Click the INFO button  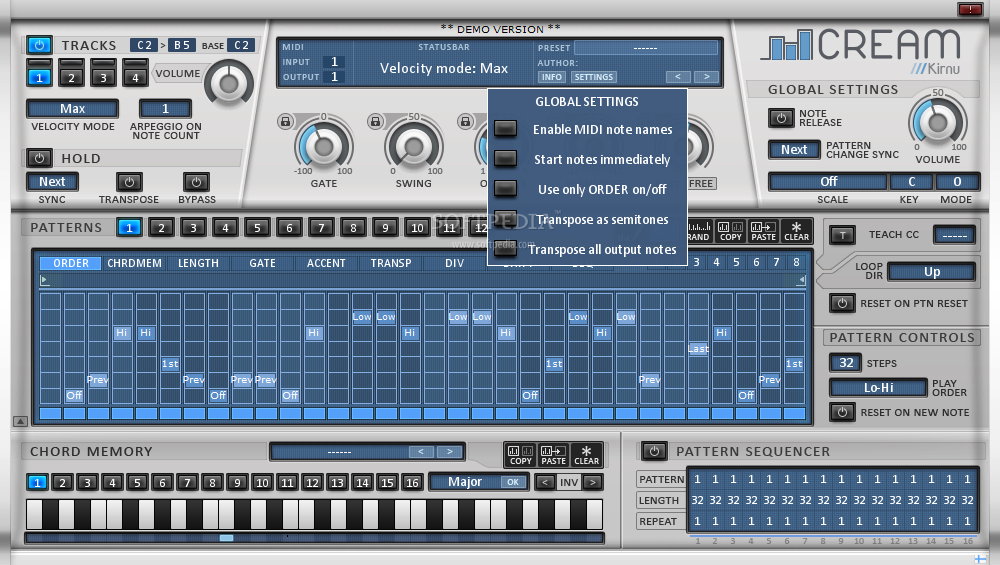coord(552,77)
